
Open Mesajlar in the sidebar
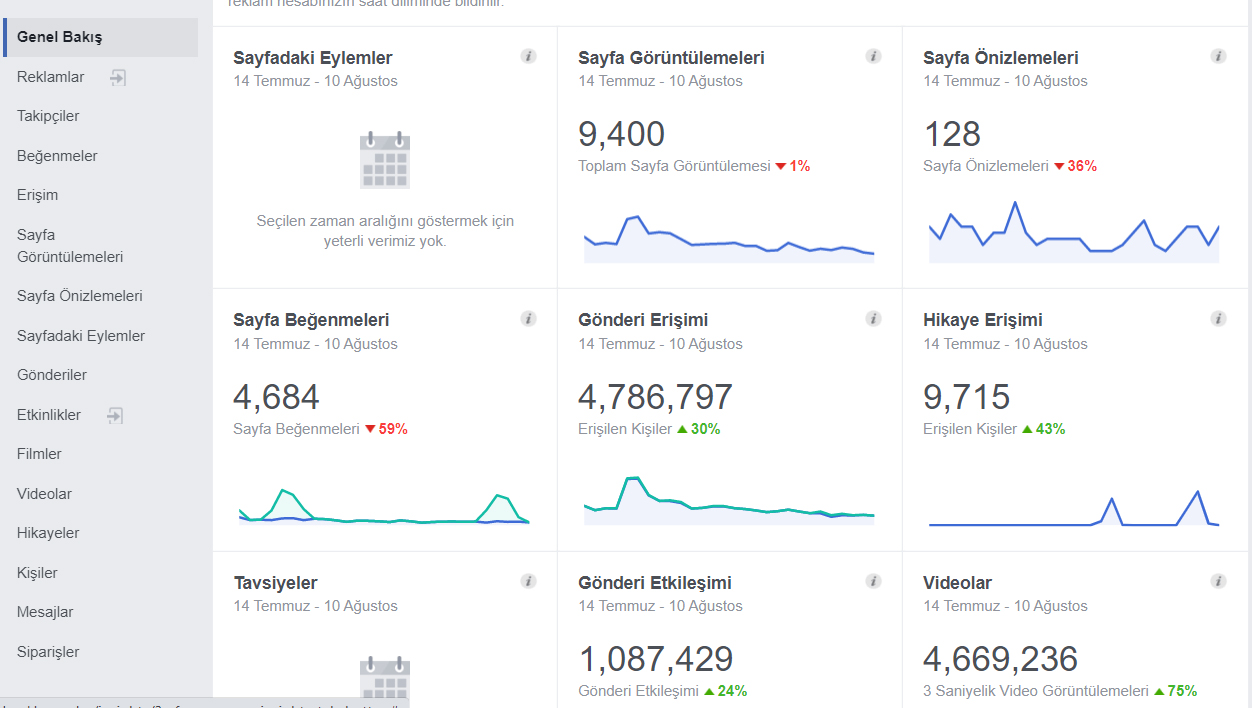tap(45, 612)
